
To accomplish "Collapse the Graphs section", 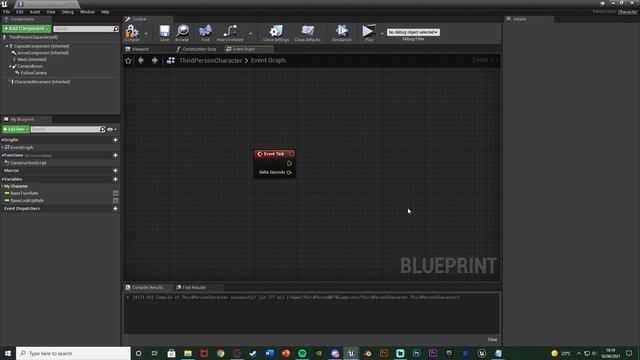I will (3, 140).
